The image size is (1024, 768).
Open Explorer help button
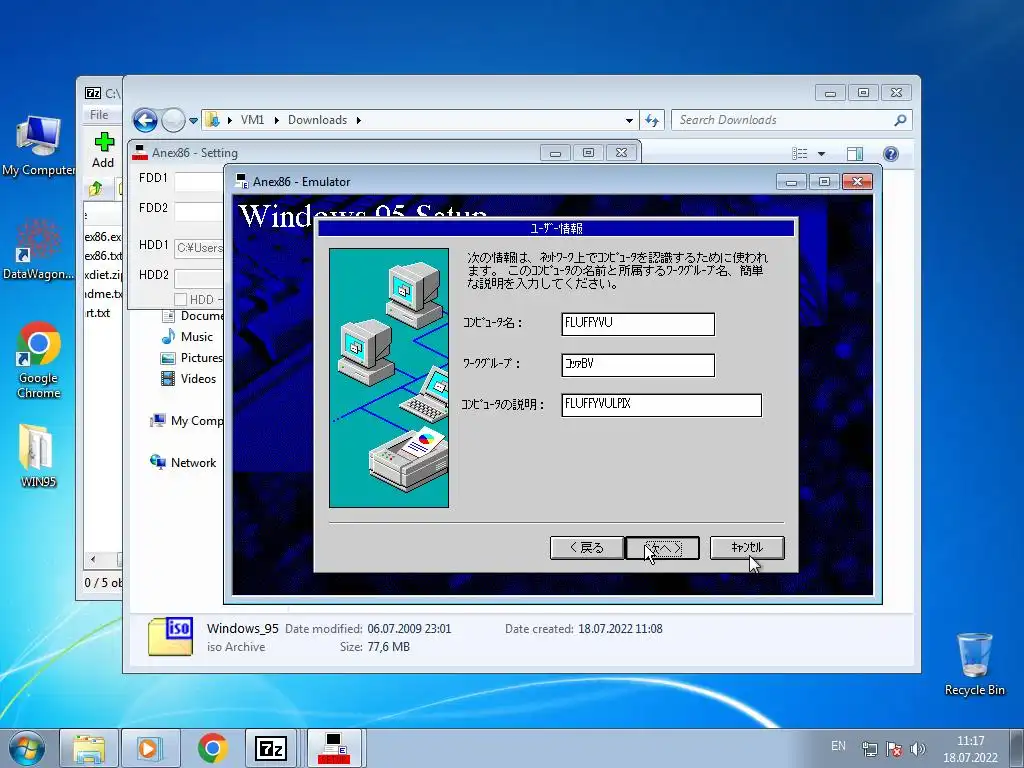click(x=890, y=153)
